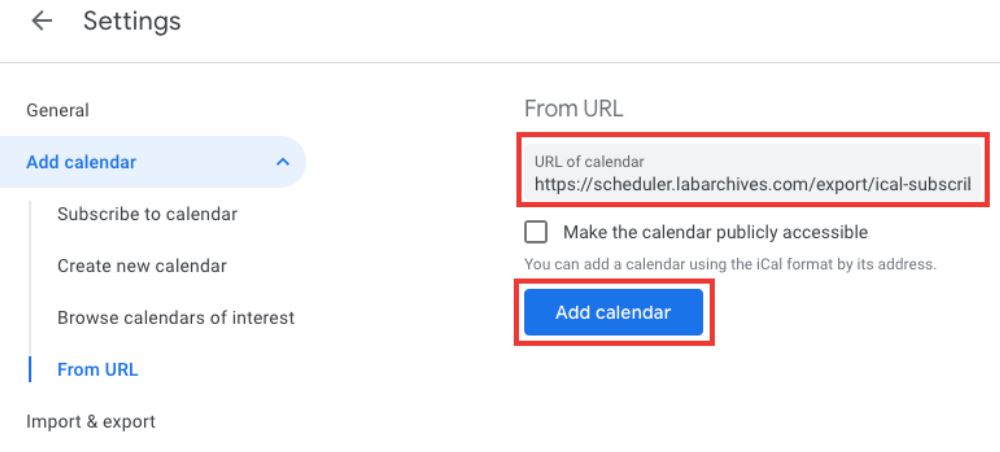The width and height of the screenshot is (1000, 452).
Task: Select Add calendar in the sidebar
Action: pyautogui.click(x=81, y=162)
